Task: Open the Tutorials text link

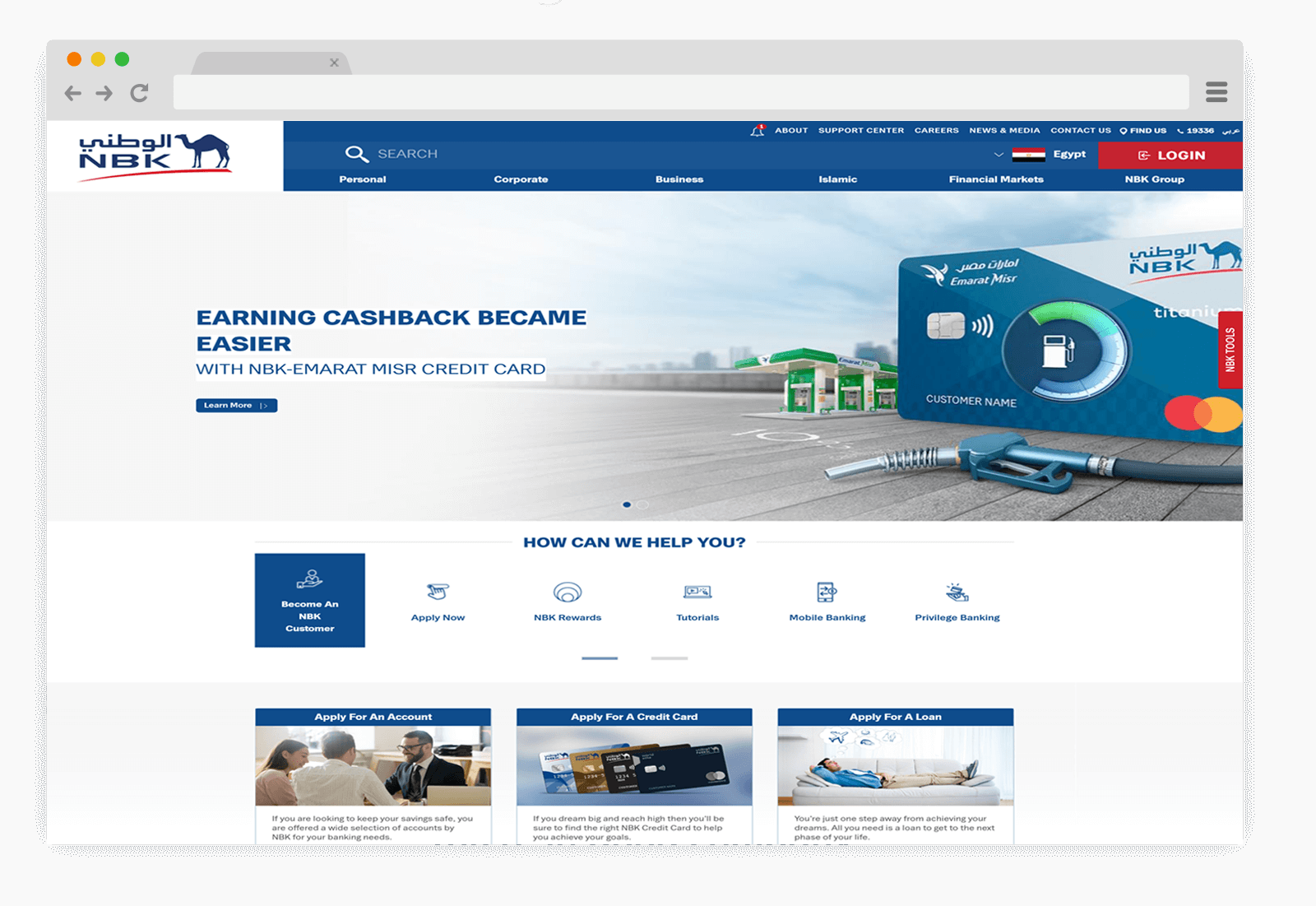Action: [697, 617]
